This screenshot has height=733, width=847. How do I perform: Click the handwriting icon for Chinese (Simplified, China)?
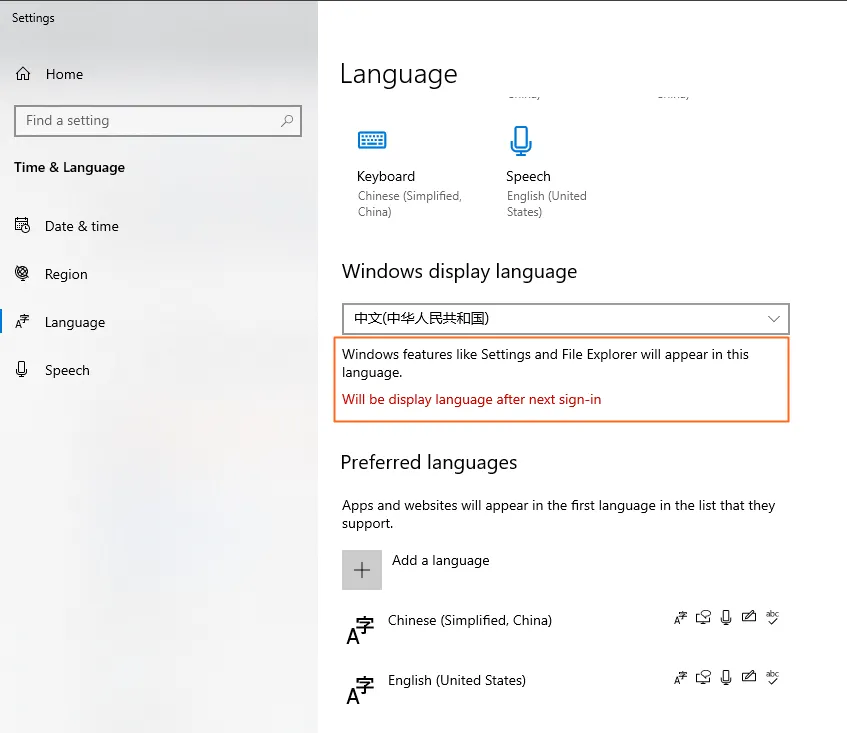[x=749, y=618]
